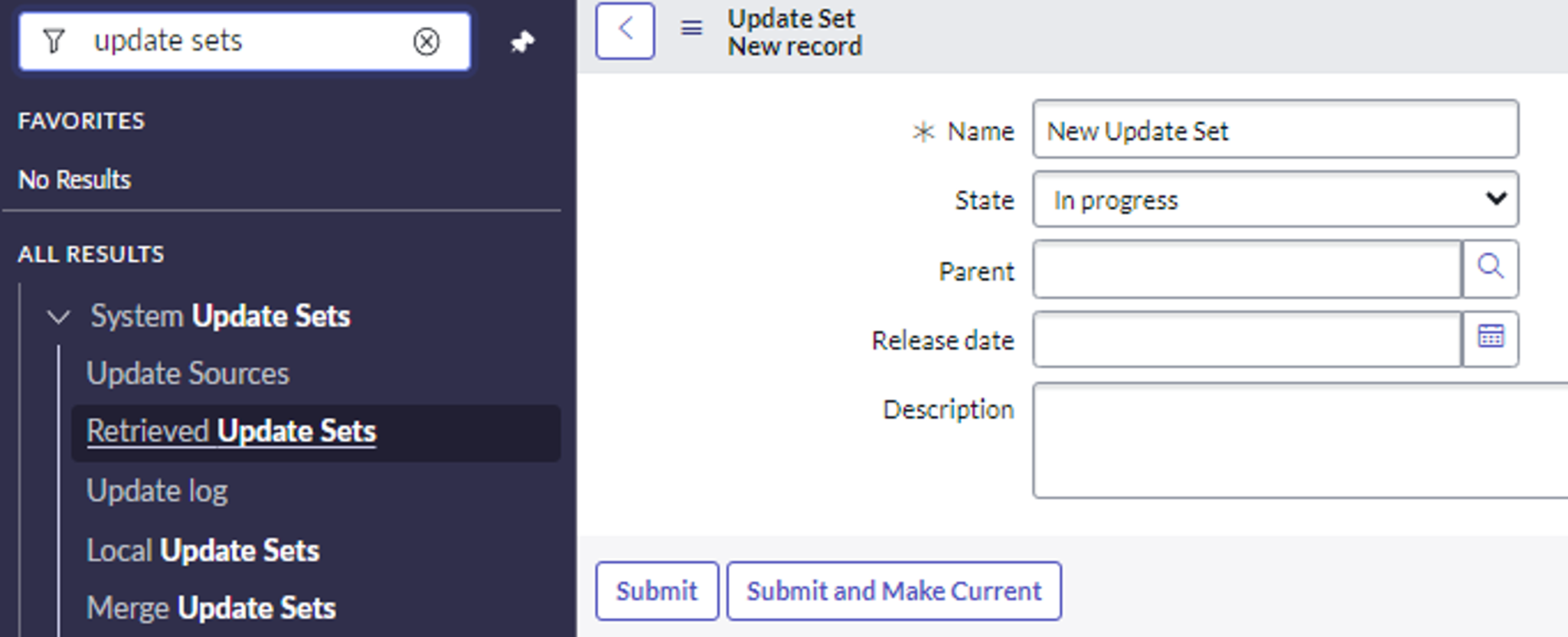Click Submit and Make Current

893,590
